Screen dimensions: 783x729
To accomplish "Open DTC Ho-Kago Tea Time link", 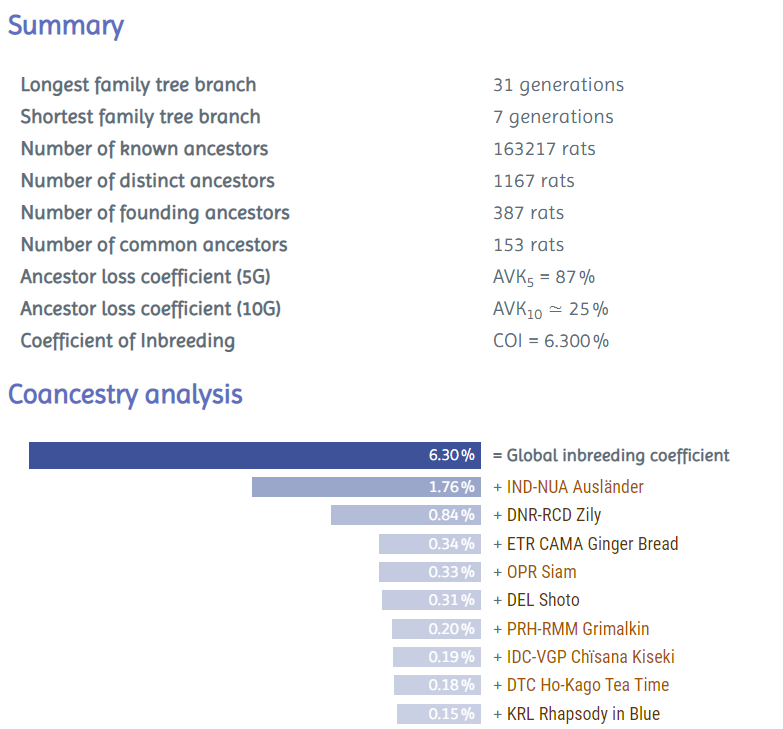I will (588, 685).
